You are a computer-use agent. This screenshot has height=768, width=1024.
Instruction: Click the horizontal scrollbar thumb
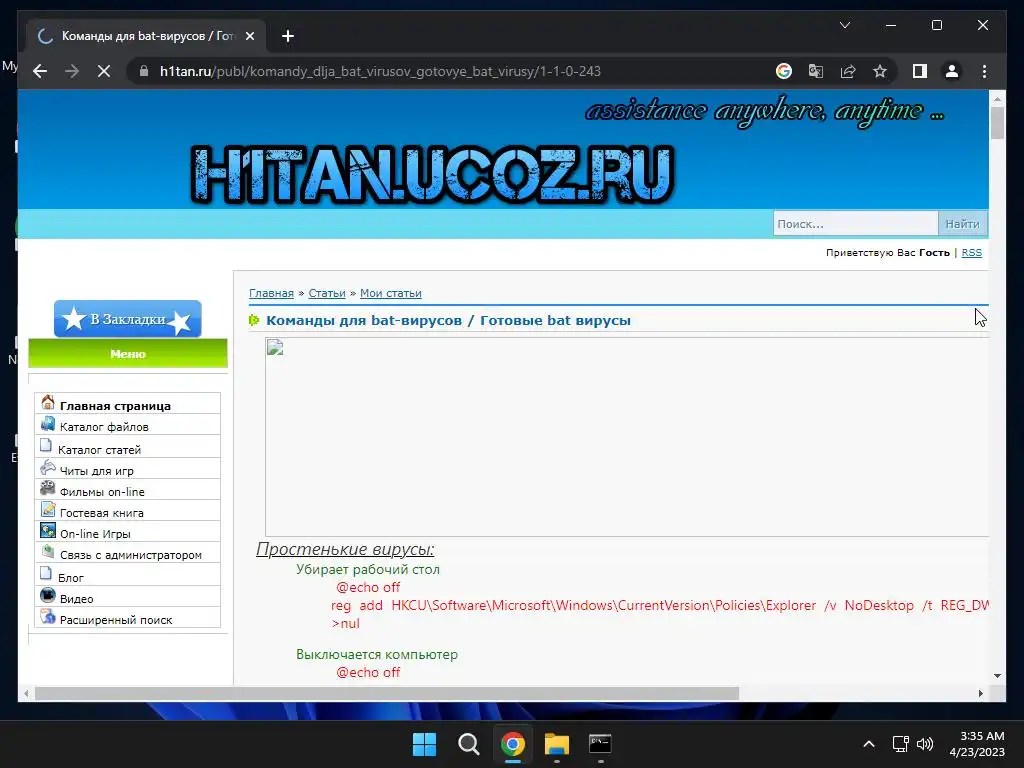tap(387, 694)
